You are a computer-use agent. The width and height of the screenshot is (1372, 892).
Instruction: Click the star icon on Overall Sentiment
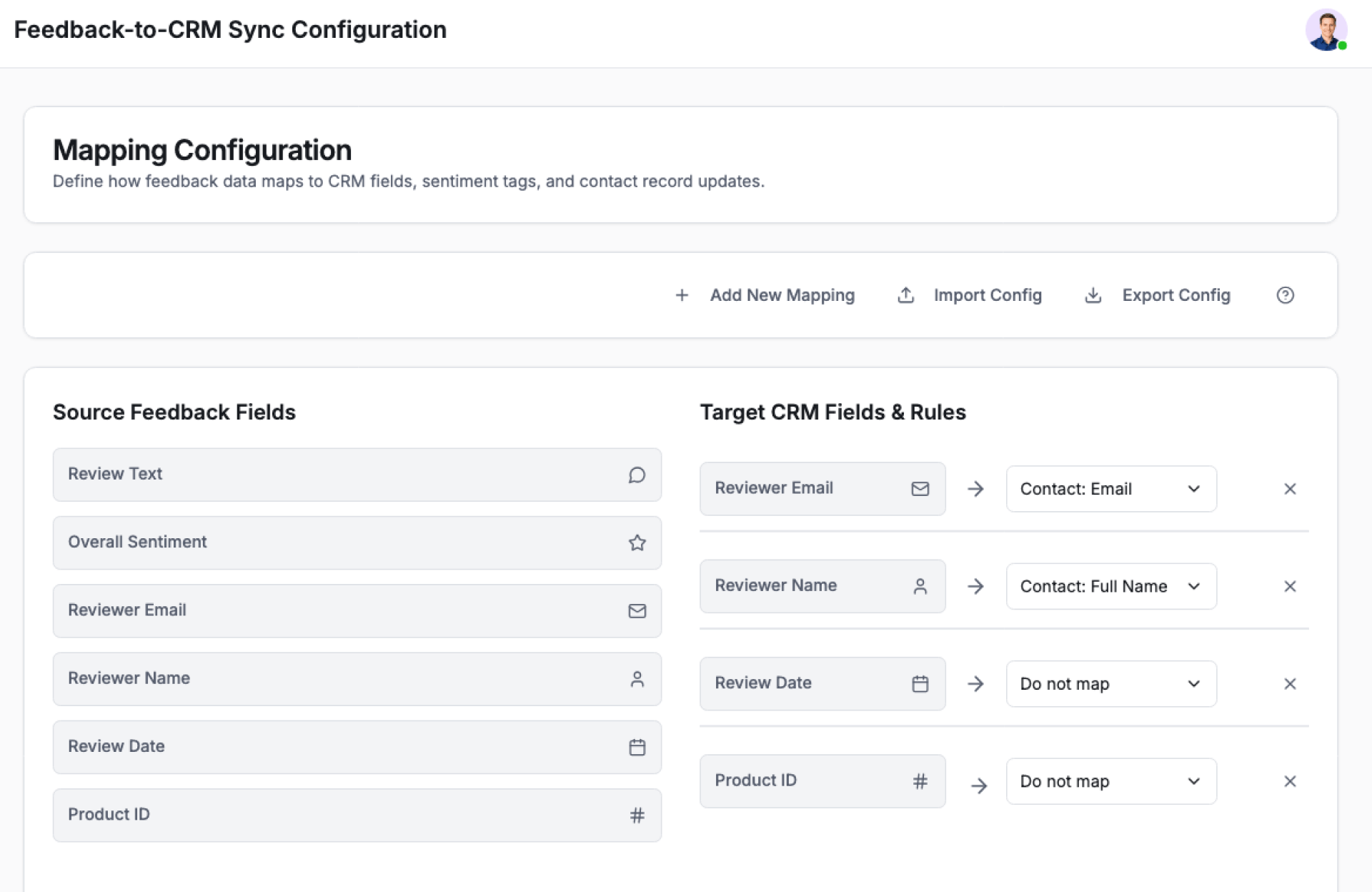[x=637, y=543]
